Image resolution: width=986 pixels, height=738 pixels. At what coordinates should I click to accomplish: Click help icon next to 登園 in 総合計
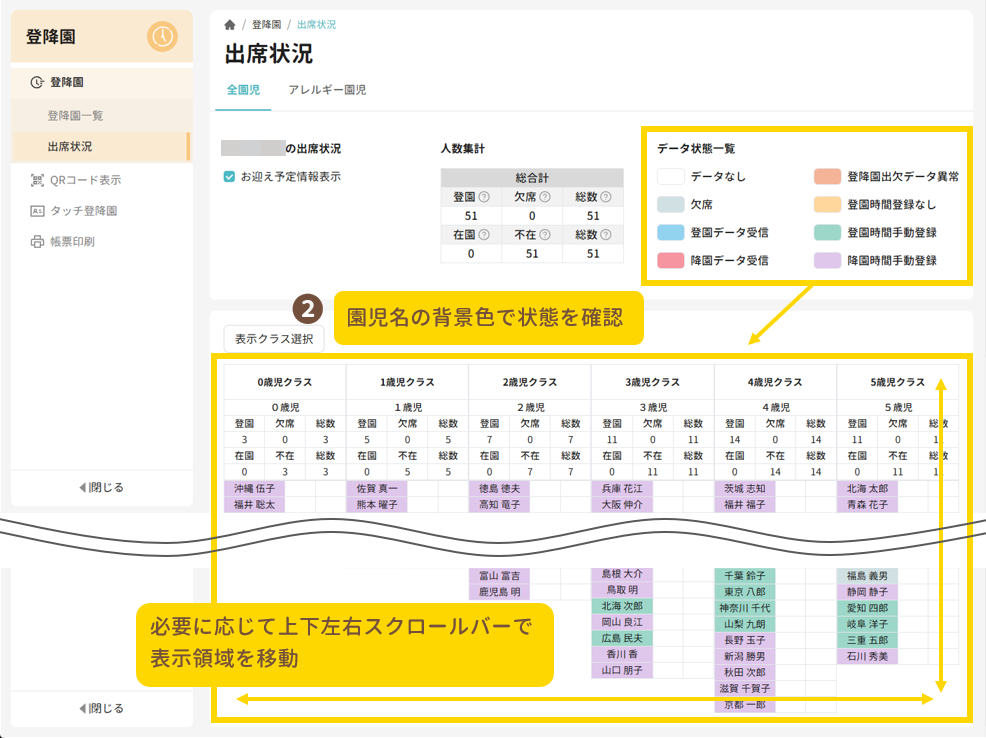point(484,197)
